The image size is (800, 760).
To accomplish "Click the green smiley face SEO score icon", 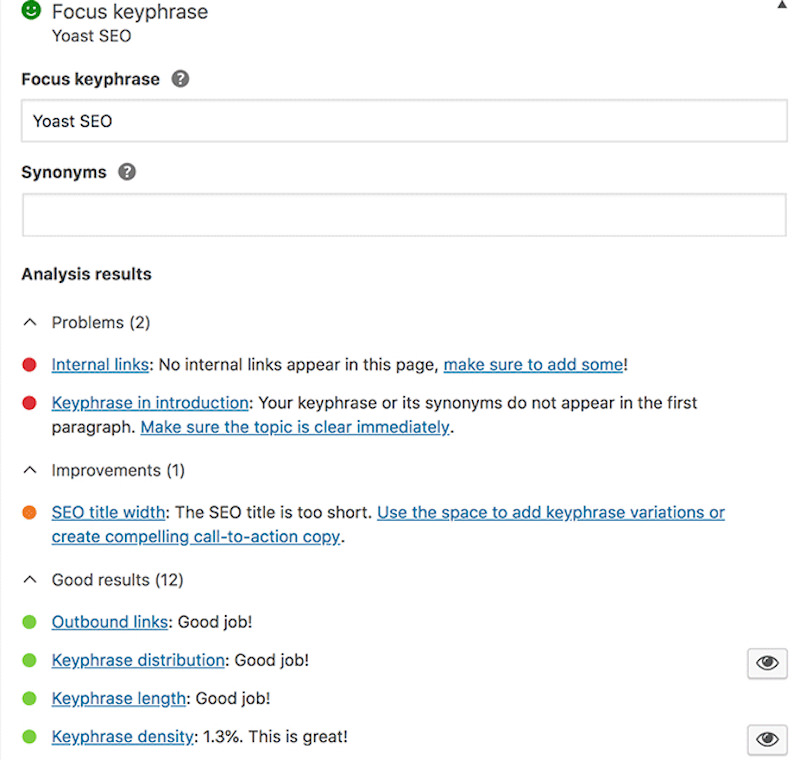I will (x=31, y=10).
